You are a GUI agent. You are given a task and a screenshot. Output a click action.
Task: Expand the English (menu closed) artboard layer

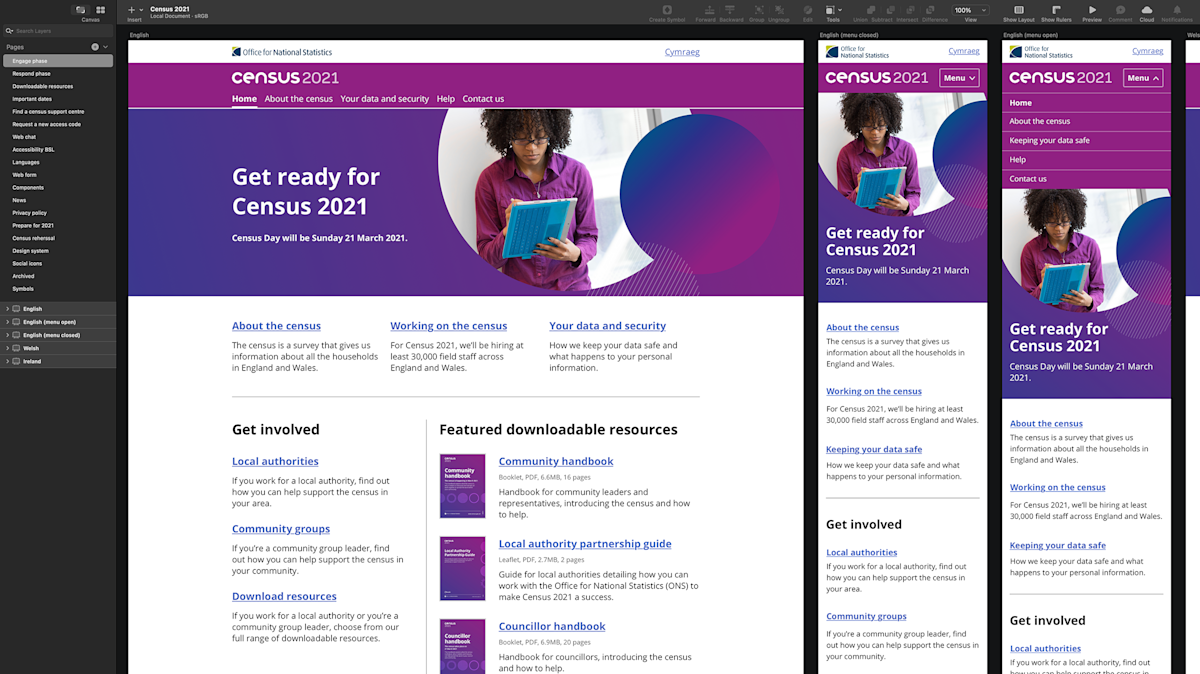(x=7, y=335)
